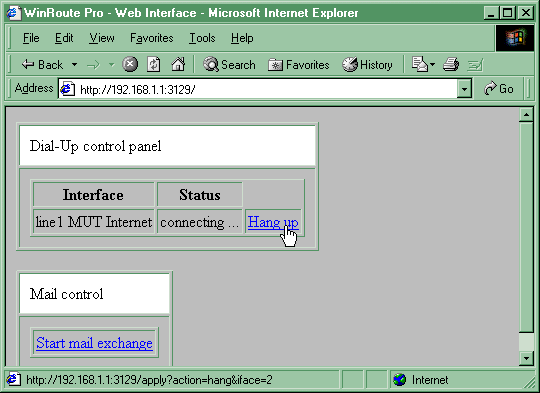
Task: Click the vertical scrollbar thumb
Action: [x=526, y=227]
